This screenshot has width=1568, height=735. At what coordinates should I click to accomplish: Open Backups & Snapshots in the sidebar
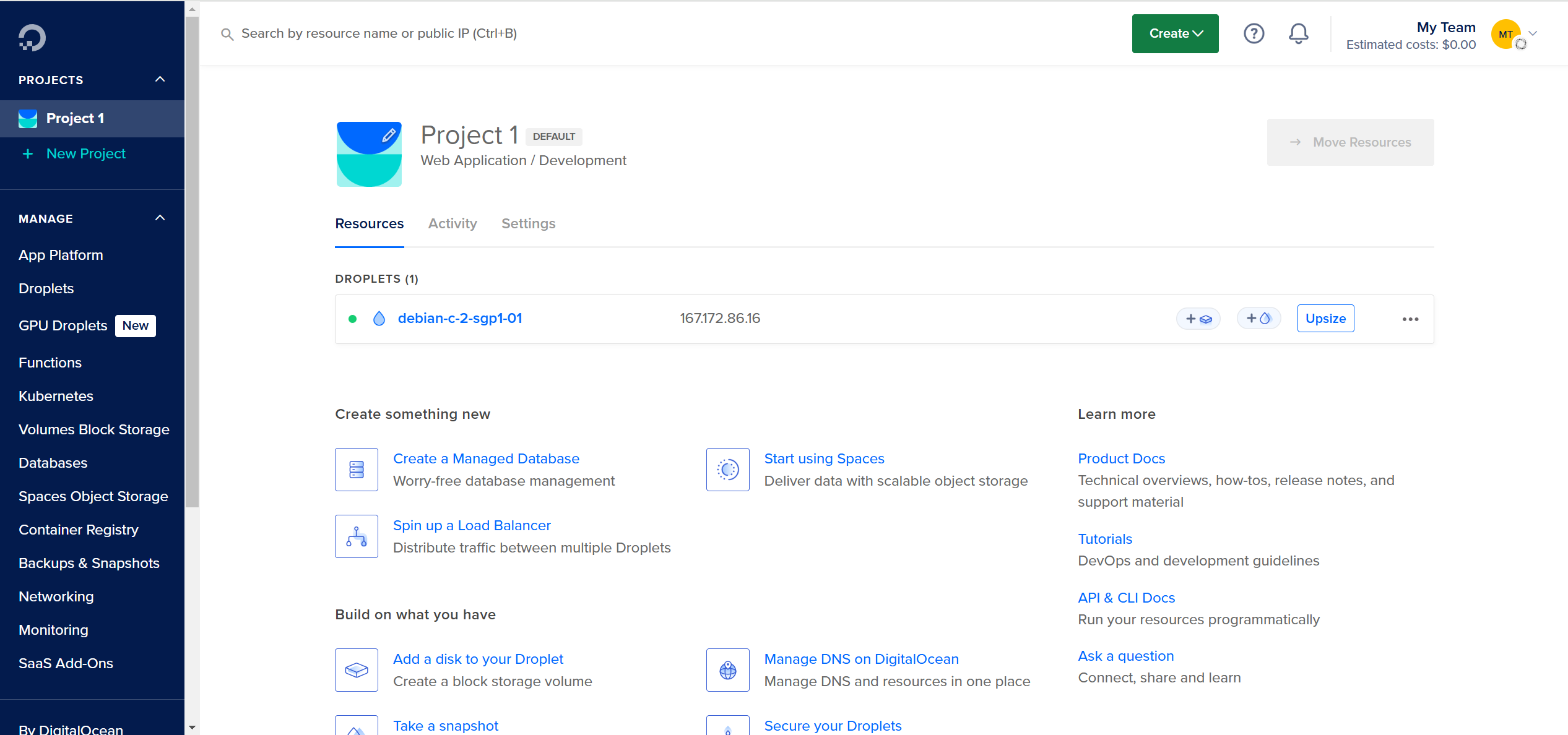coord(89,563)
